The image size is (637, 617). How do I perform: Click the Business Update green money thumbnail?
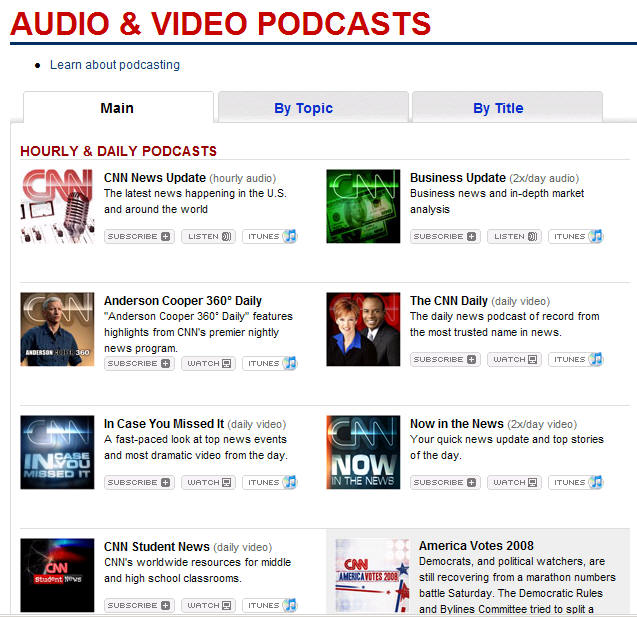363,206
